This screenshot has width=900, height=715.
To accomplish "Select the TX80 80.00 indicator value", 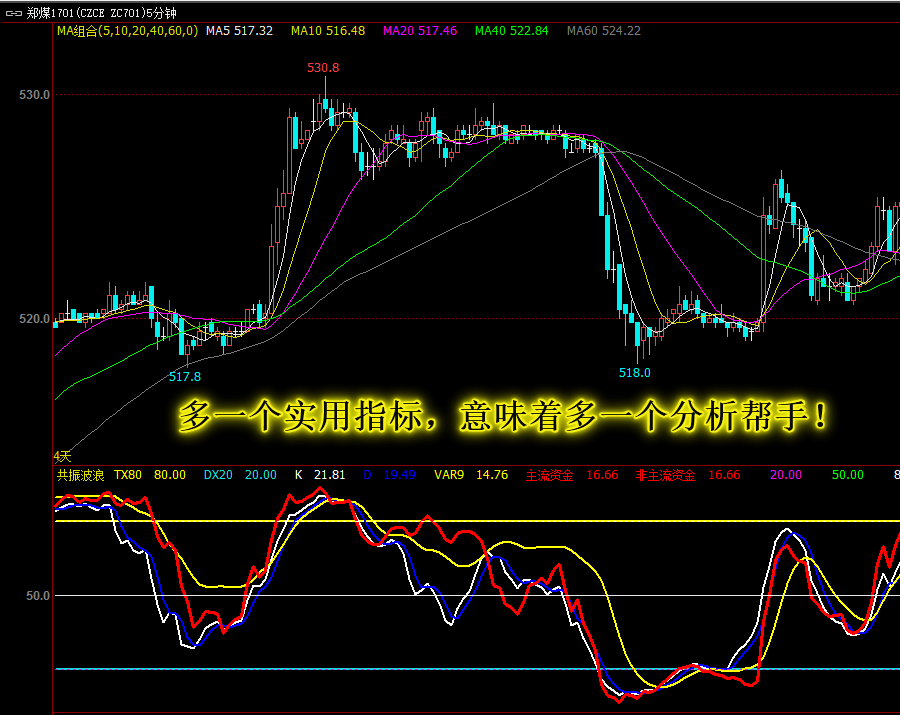I will click(150, 475).
